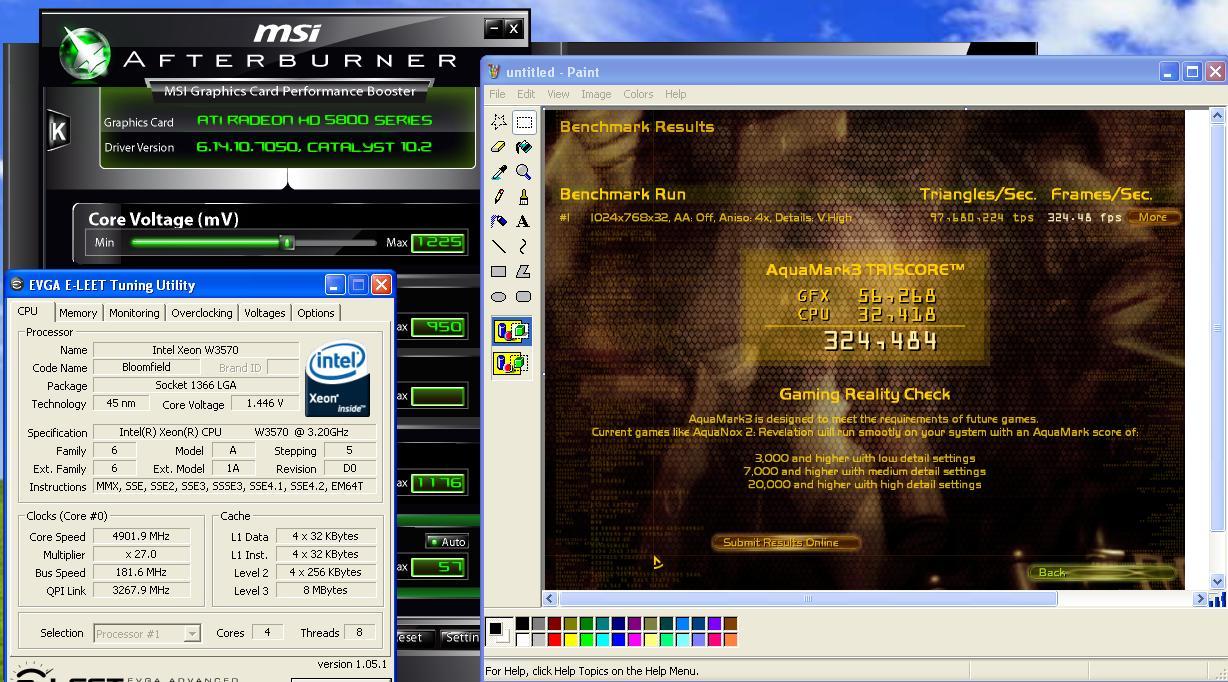
Task: Open the Overclocking tab in E-LEET
Action: [x=202, y=313]
